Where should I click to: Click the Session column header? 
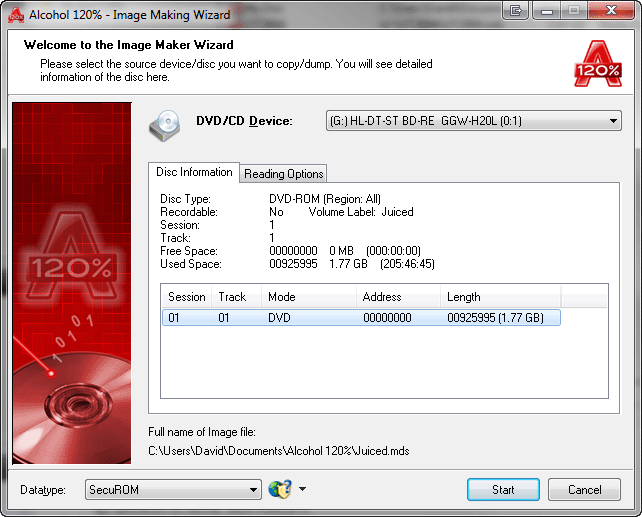coord(187,297)
